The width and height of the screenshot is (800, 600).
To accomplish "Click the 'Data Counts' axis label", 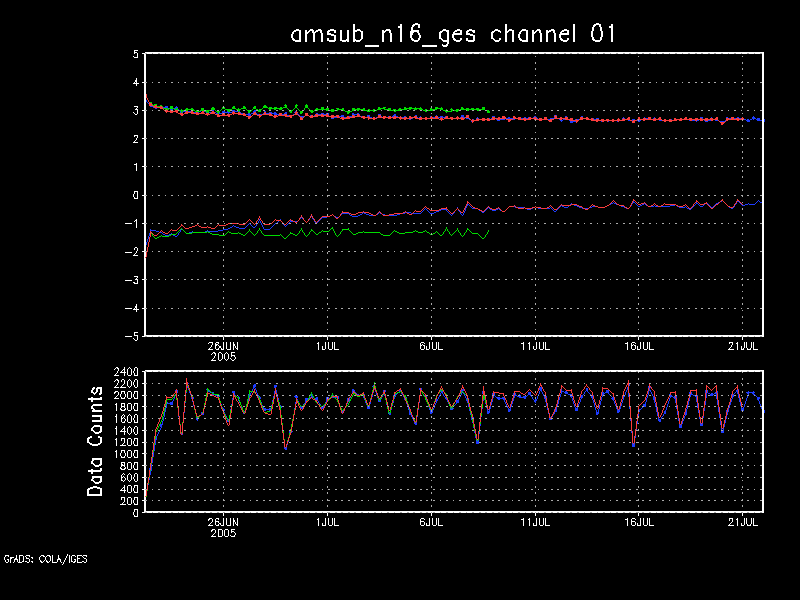I will pos(96,441).
